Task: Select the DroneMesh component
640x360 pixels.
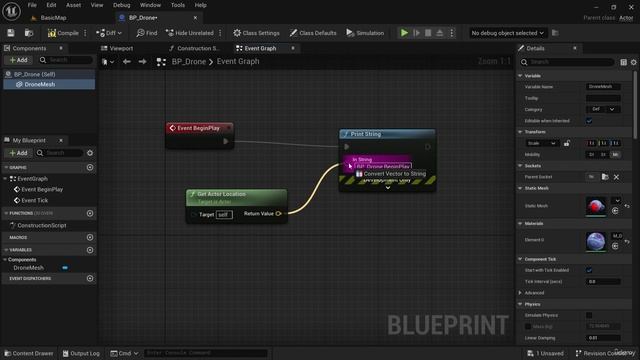Action: 49,84
